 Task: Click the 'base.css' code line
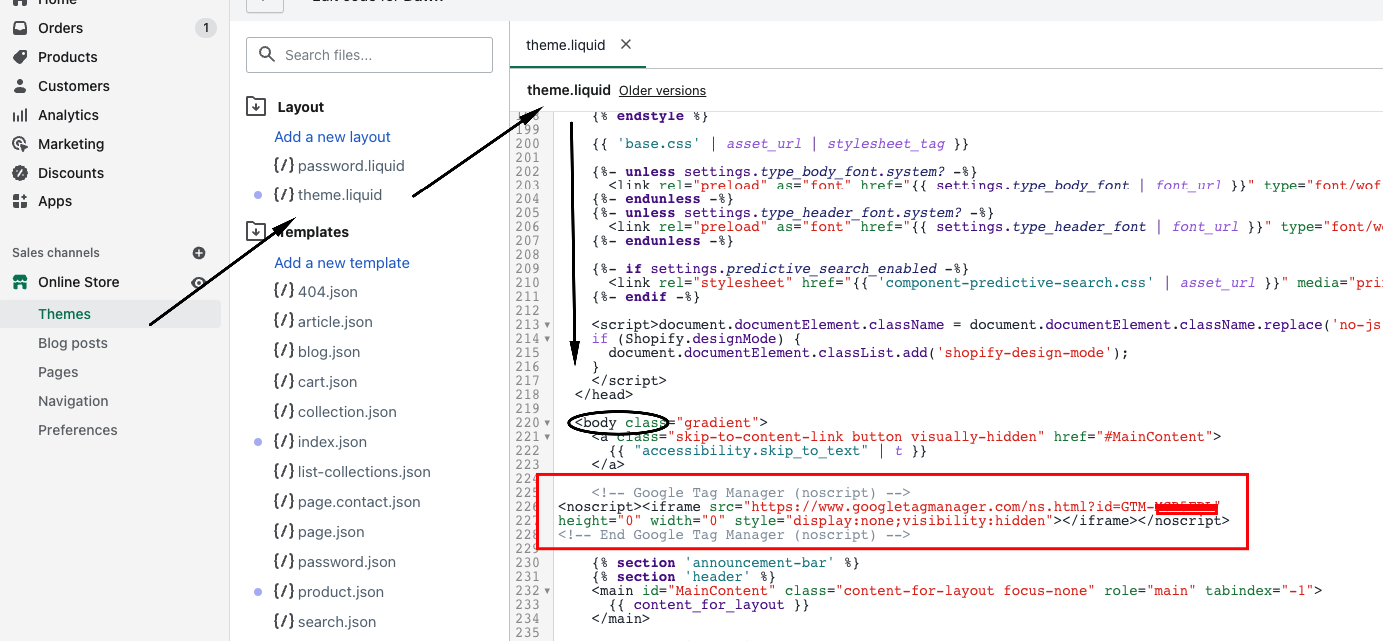point(781,144)
